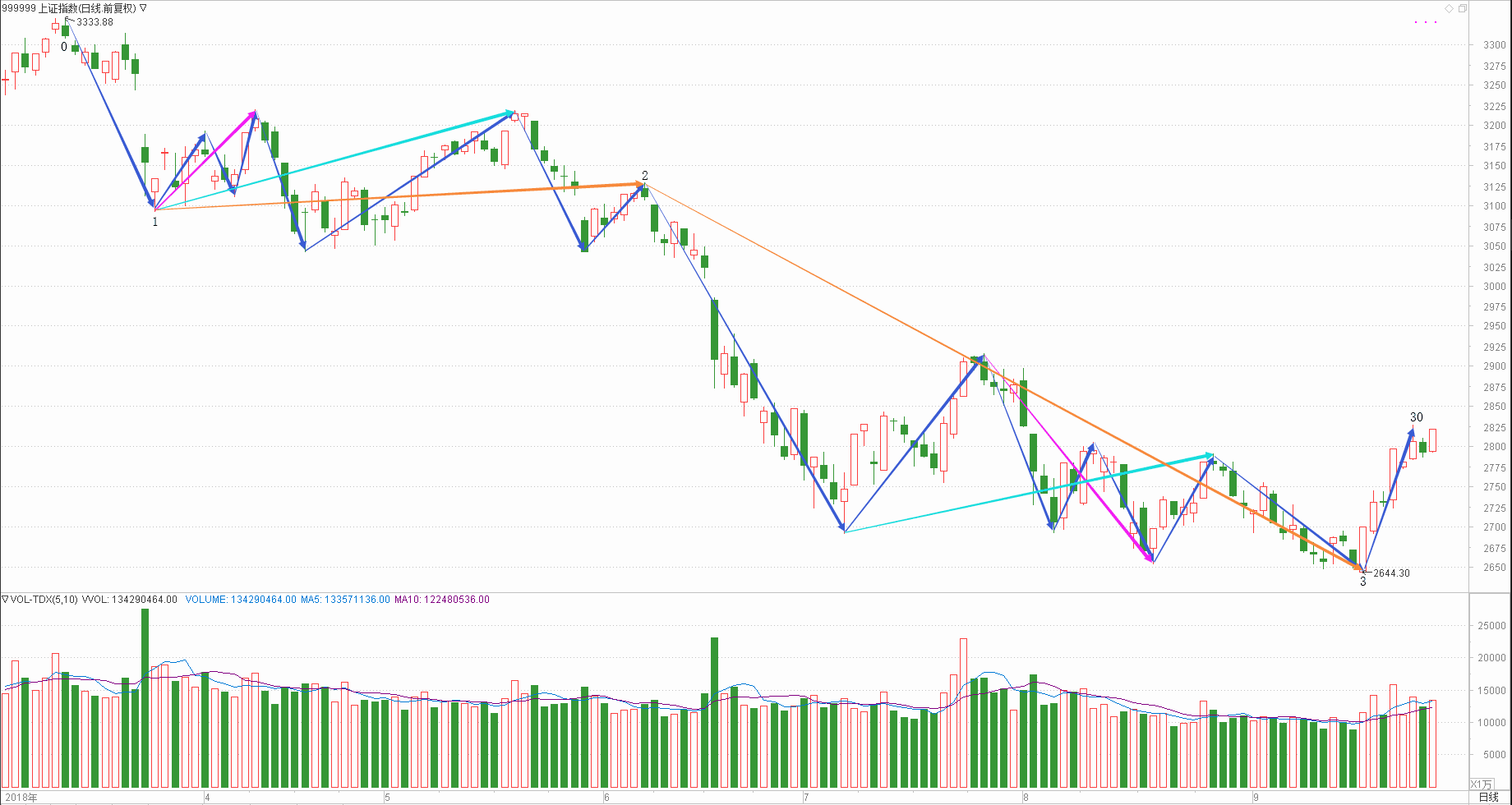
Task: Click the X1万 volume unit box
Action: [x=1481, y=784]
